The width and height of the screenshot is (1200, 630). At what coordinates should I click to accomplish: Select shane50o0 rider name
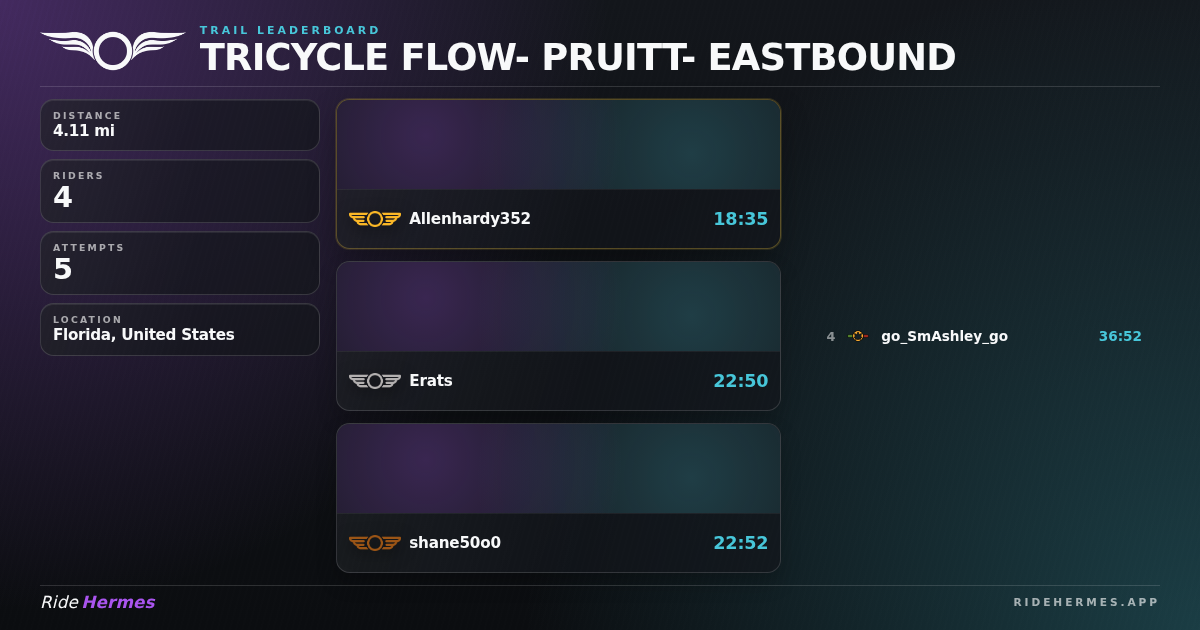[x=454, y=543]
